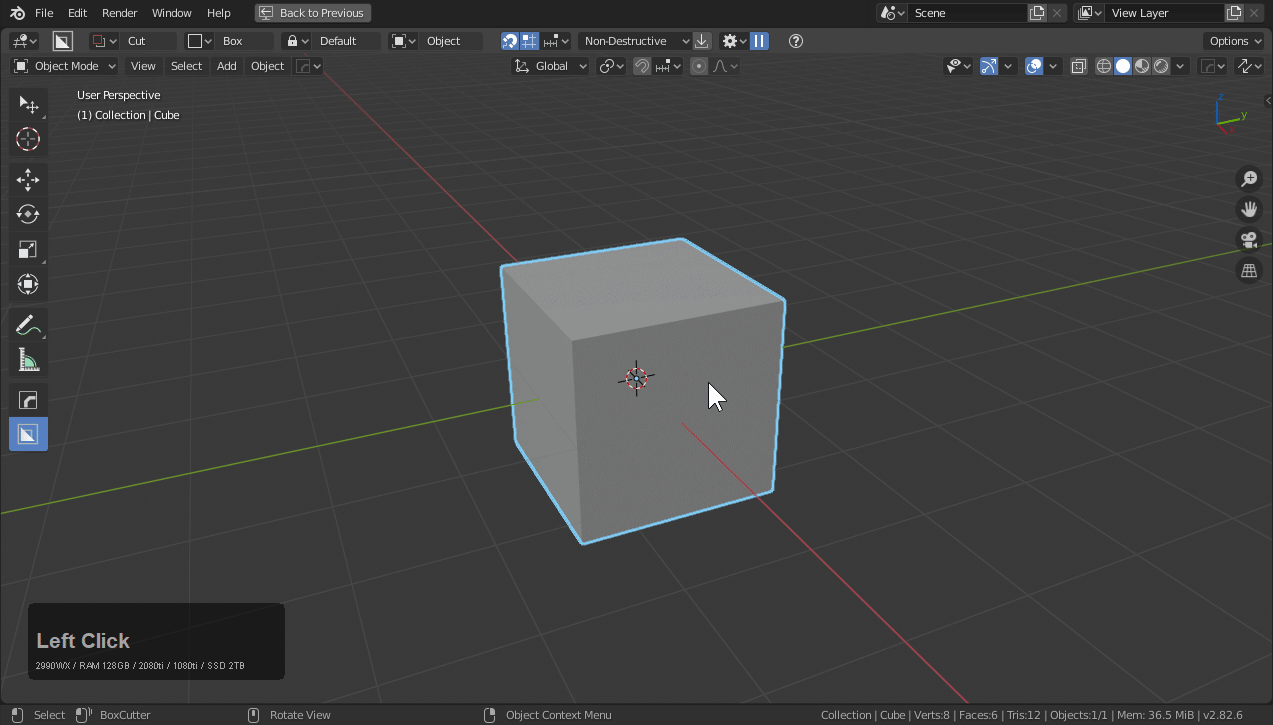Viewport: 1273px width, 725px height.
Task: Select the Measure tool
Action: 28,361
